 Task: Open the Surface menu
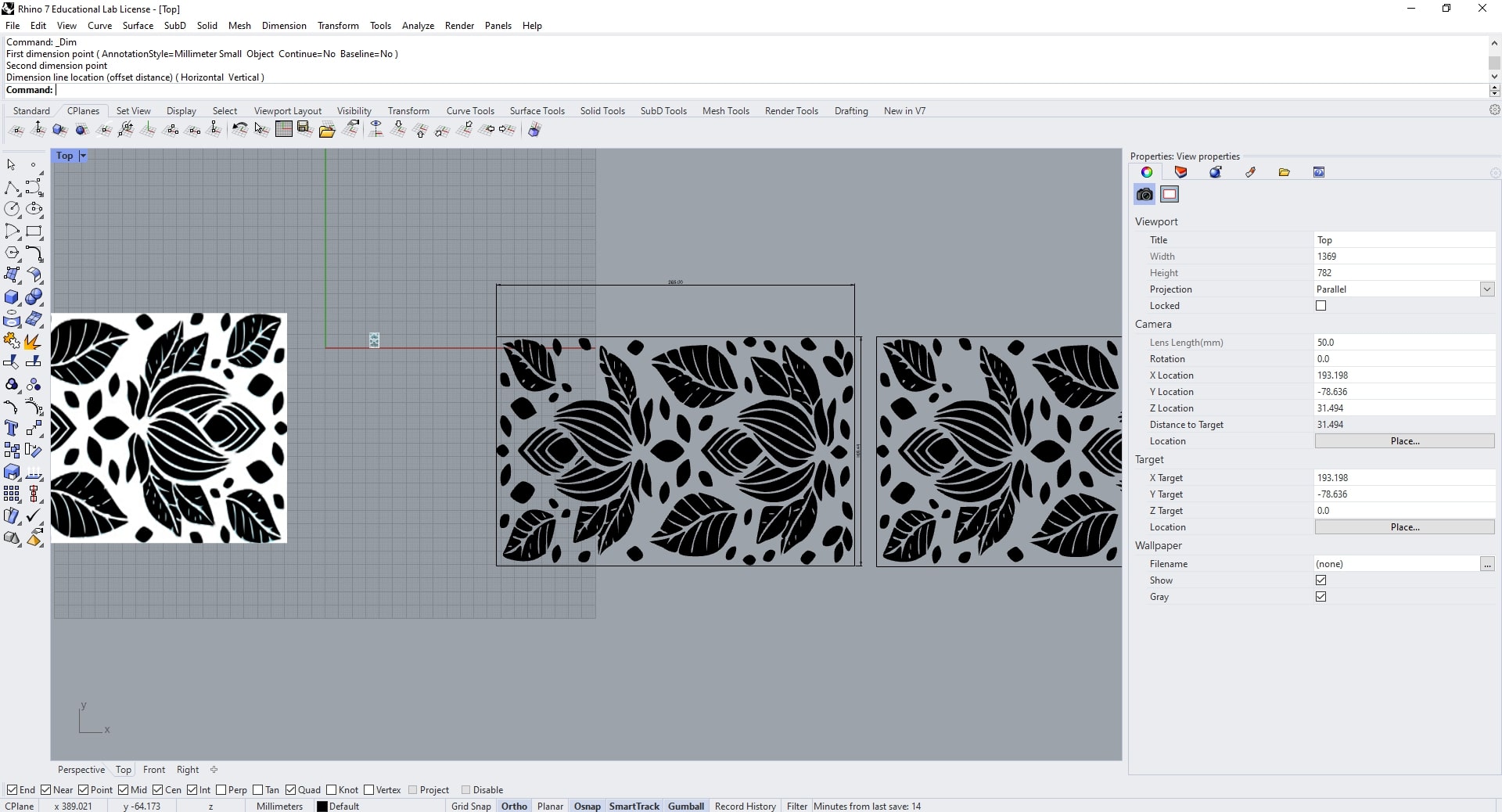pos(138,25)
